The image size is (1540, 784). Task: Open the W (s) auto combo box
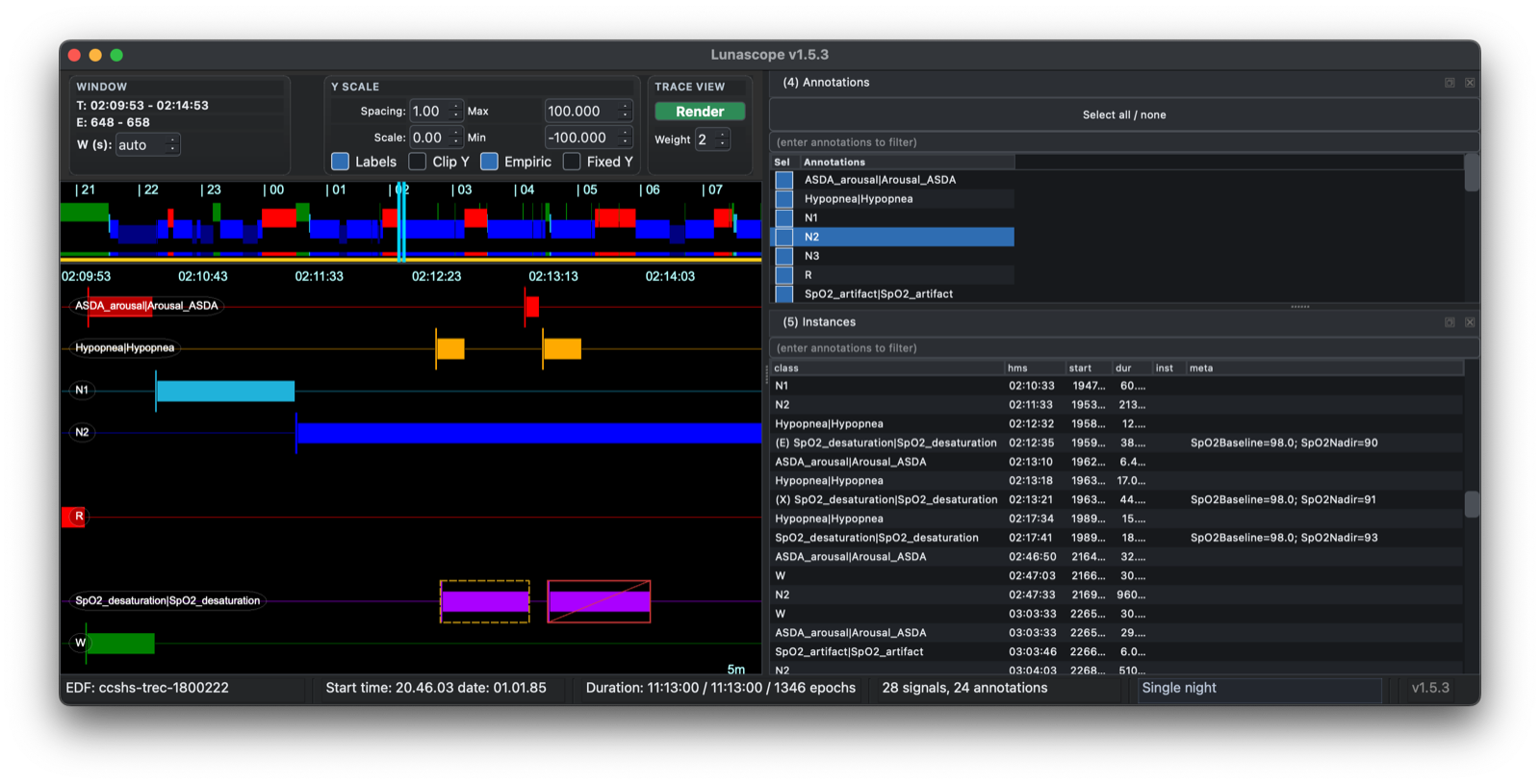click(147, 145)
